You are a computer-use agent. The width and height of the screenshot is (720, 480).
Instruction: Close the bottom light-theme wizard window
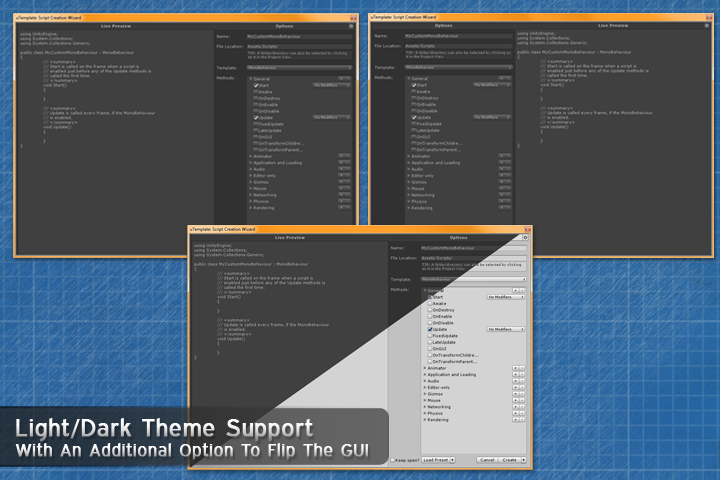click(x=528, y=229)
